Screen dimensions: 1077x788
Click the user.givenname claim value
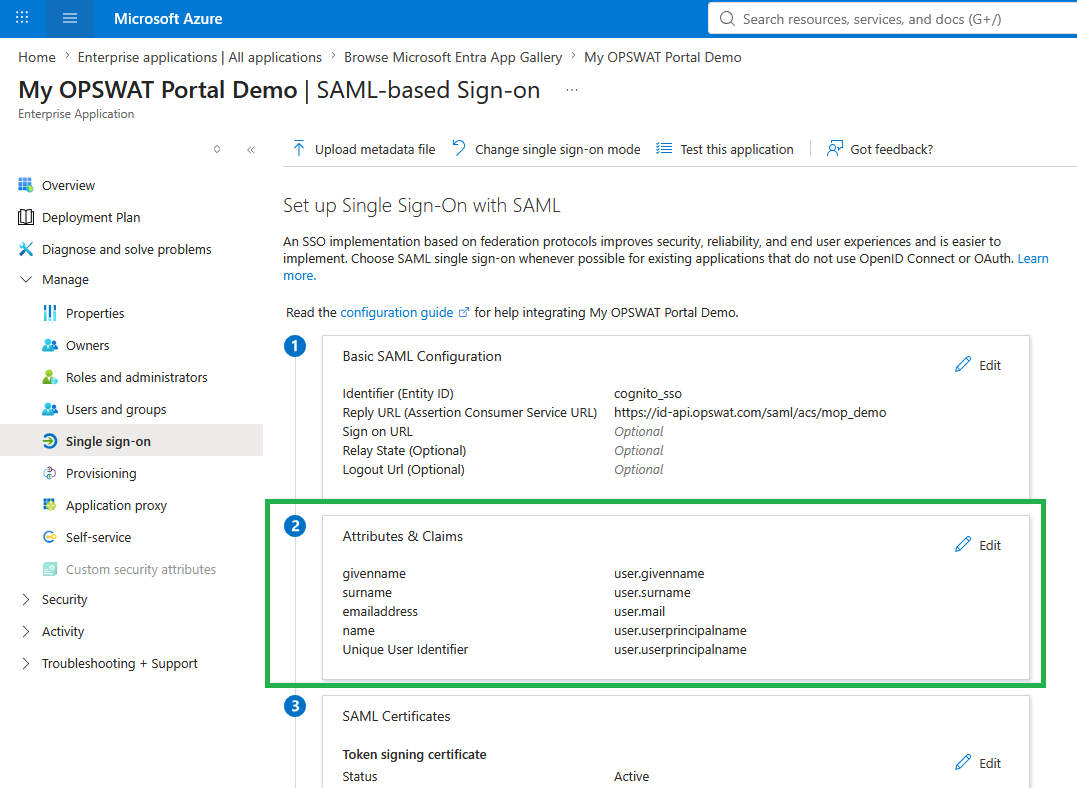tap(659, 574)
